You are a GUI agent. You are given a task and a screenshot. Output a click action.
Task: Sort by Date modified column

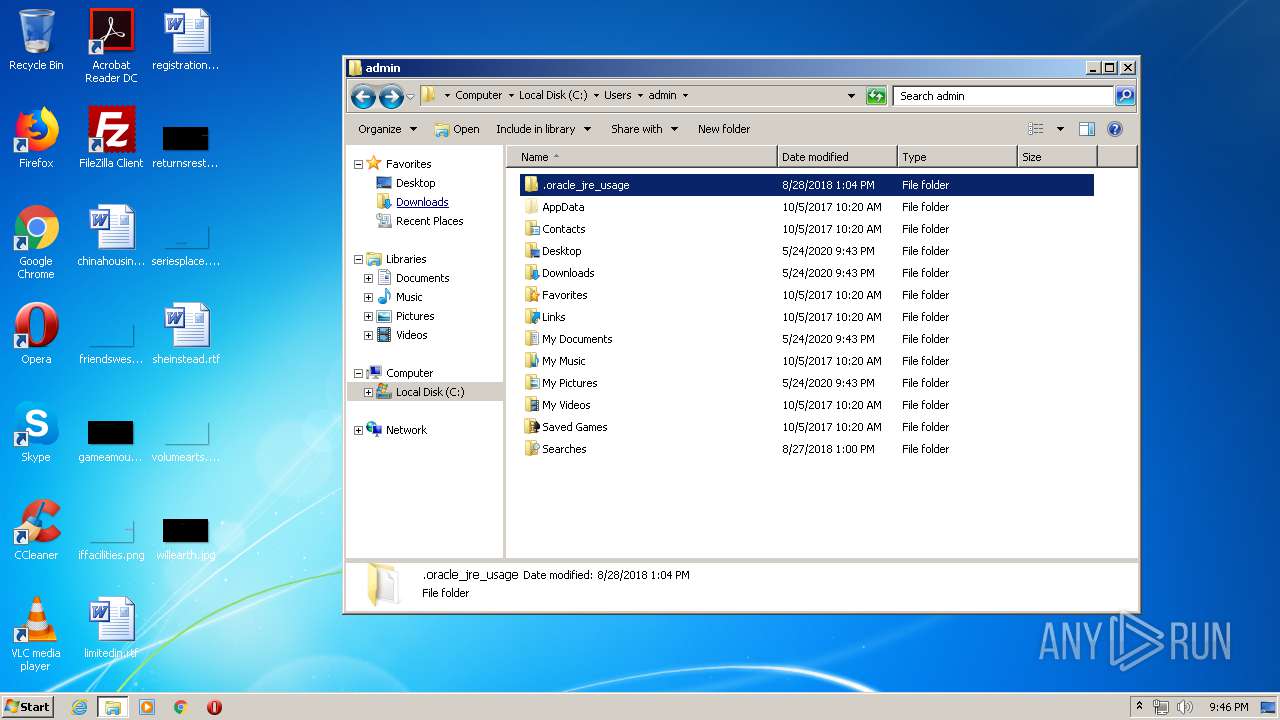point(837,157)
